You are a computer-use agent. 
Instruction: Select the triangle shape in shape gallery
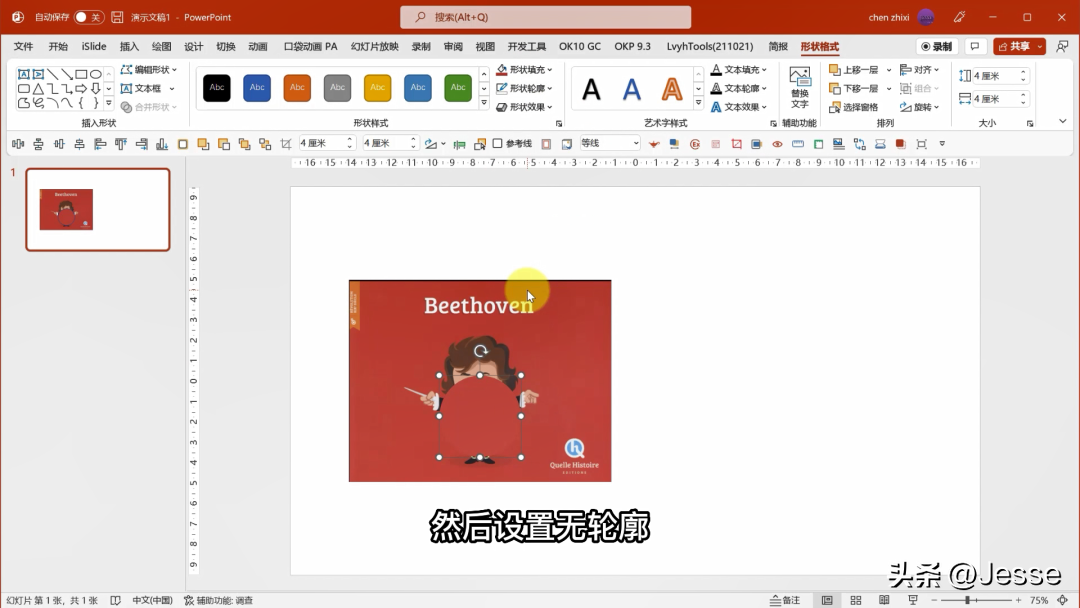click(x=38, y=88)
